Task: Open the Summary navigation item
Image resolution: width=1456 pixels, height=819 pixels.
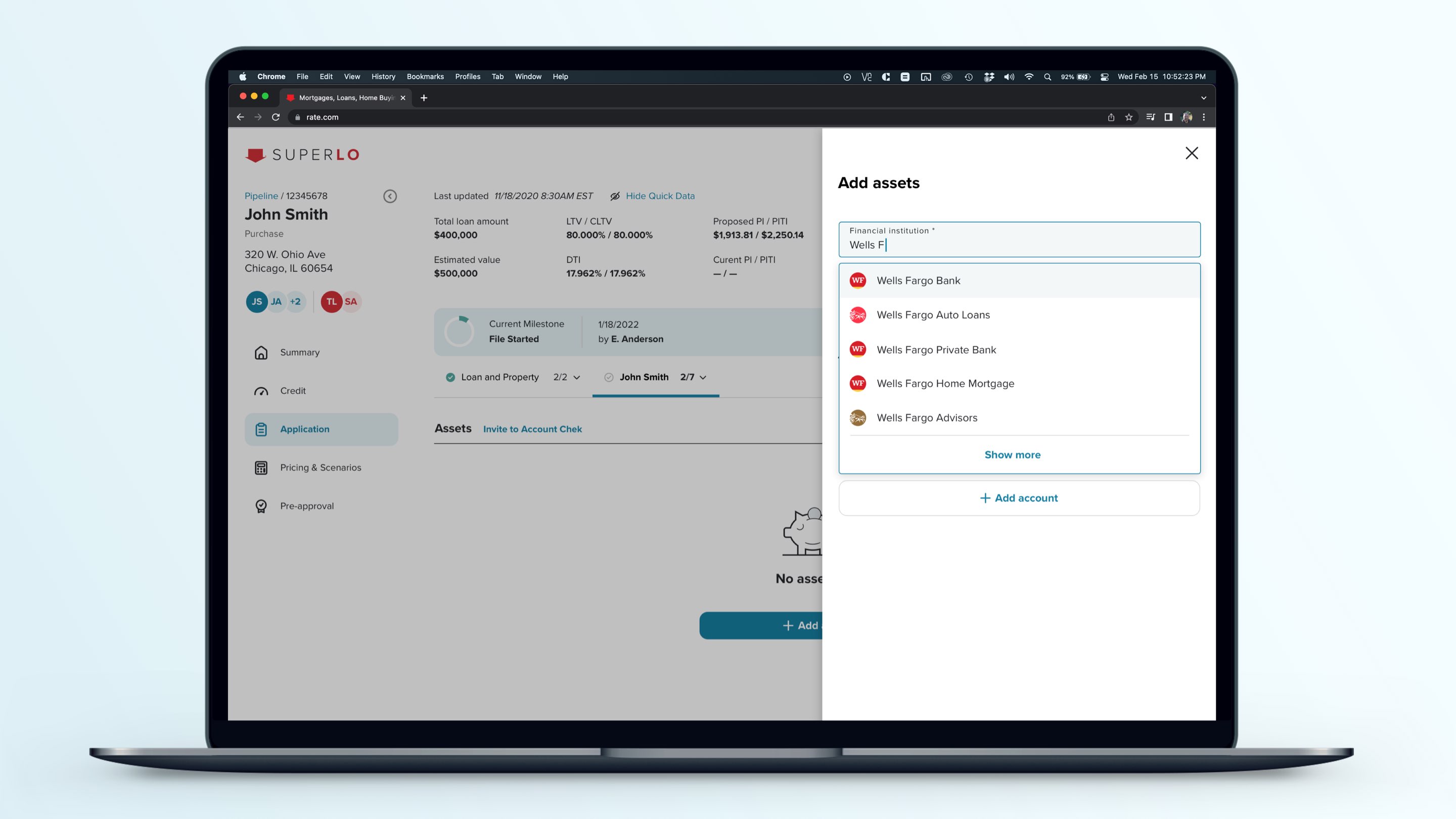Action: (x=321, y=352)
